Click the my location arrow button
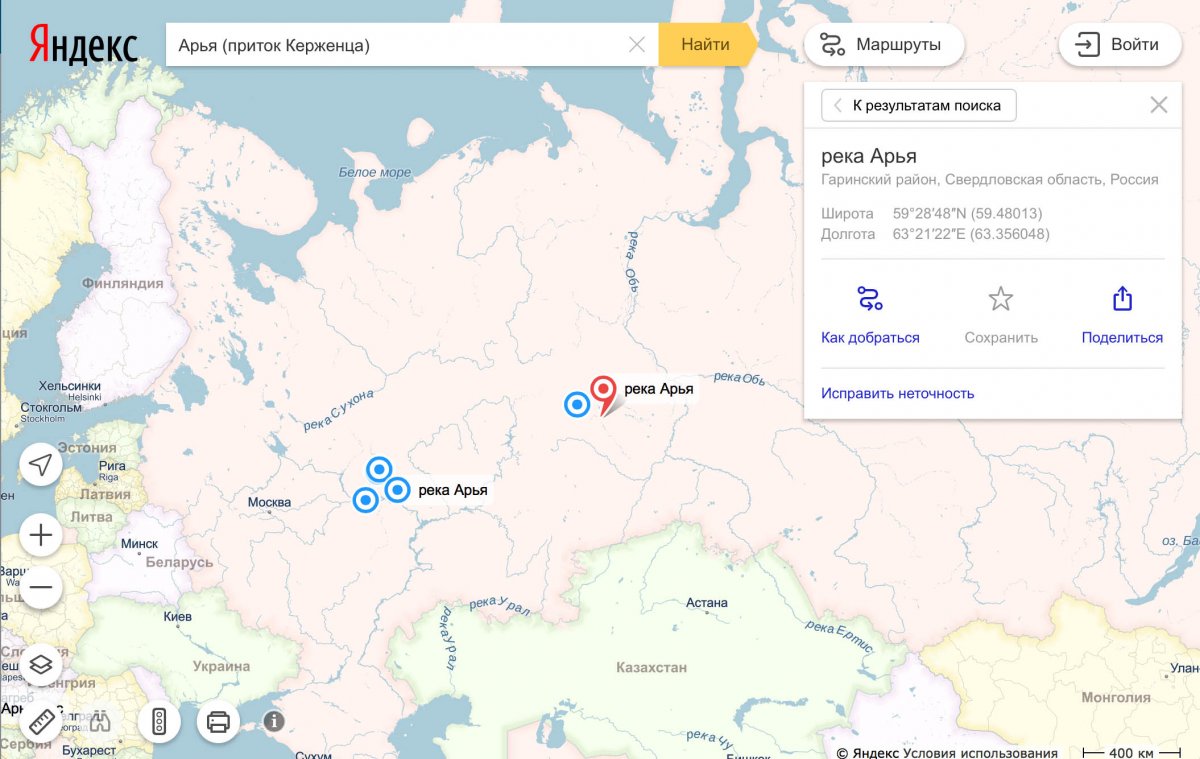 41,465
